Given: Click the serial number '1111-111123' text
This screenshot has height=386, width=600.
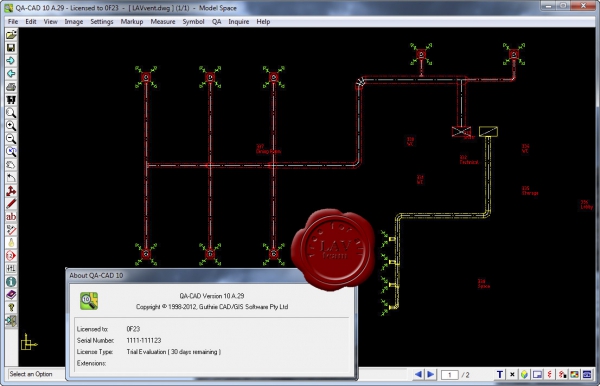Looking at the screenshot, I should [144, 340].
